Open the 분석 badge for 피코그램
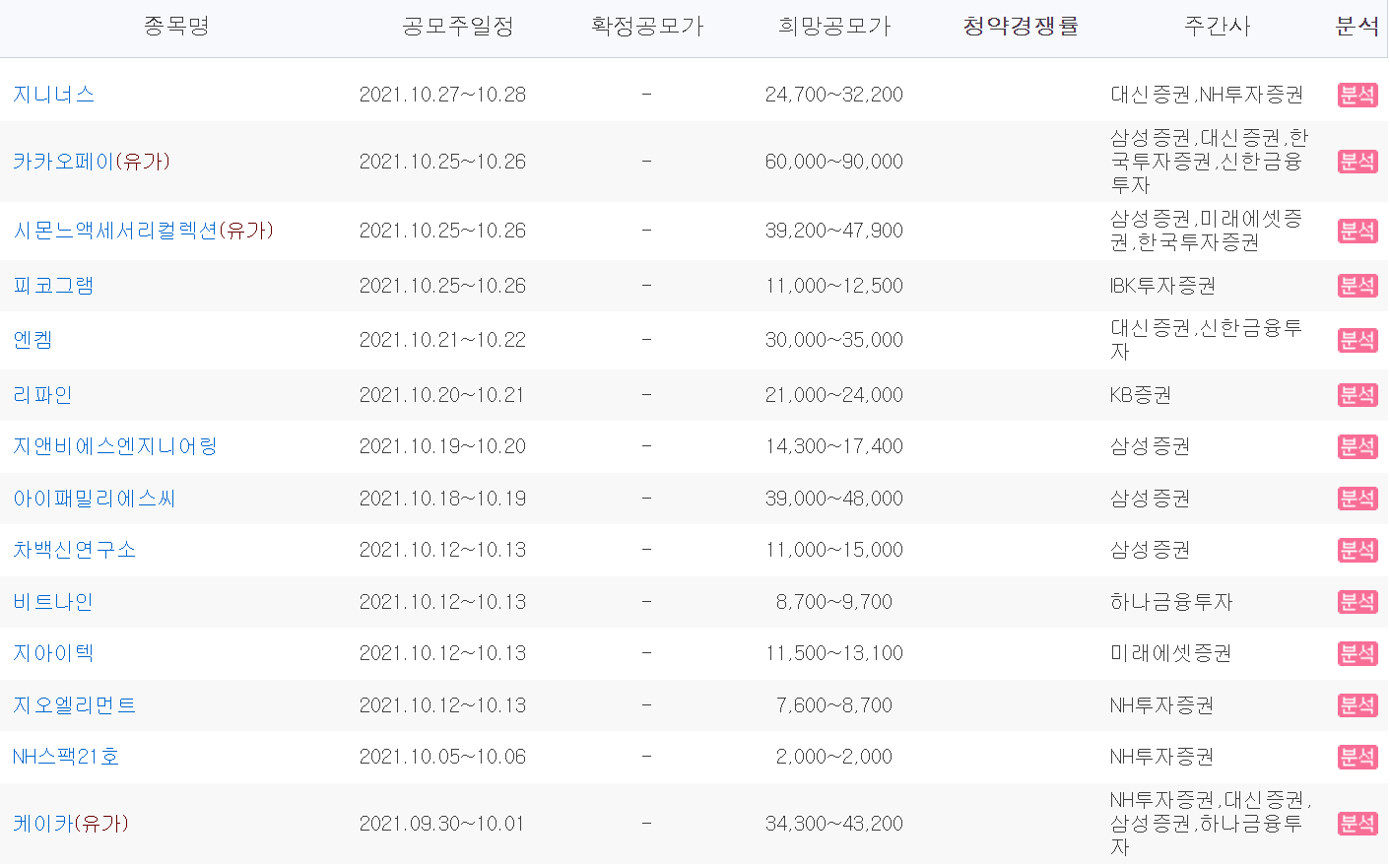1390x868 pixels. (x=1357, y=286)
